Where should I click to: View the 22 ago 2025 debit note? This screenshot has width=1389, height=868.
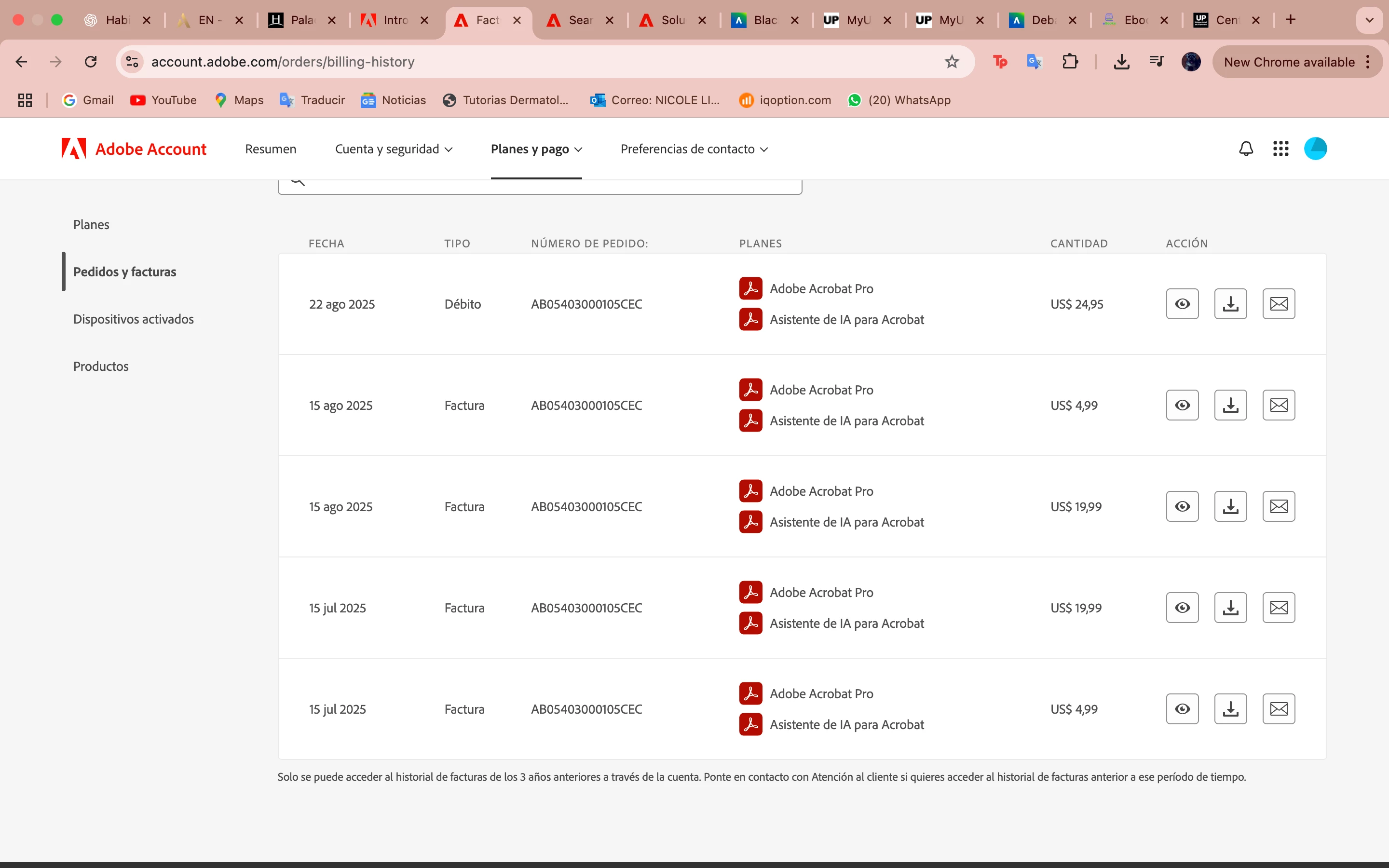(1182, 304)
